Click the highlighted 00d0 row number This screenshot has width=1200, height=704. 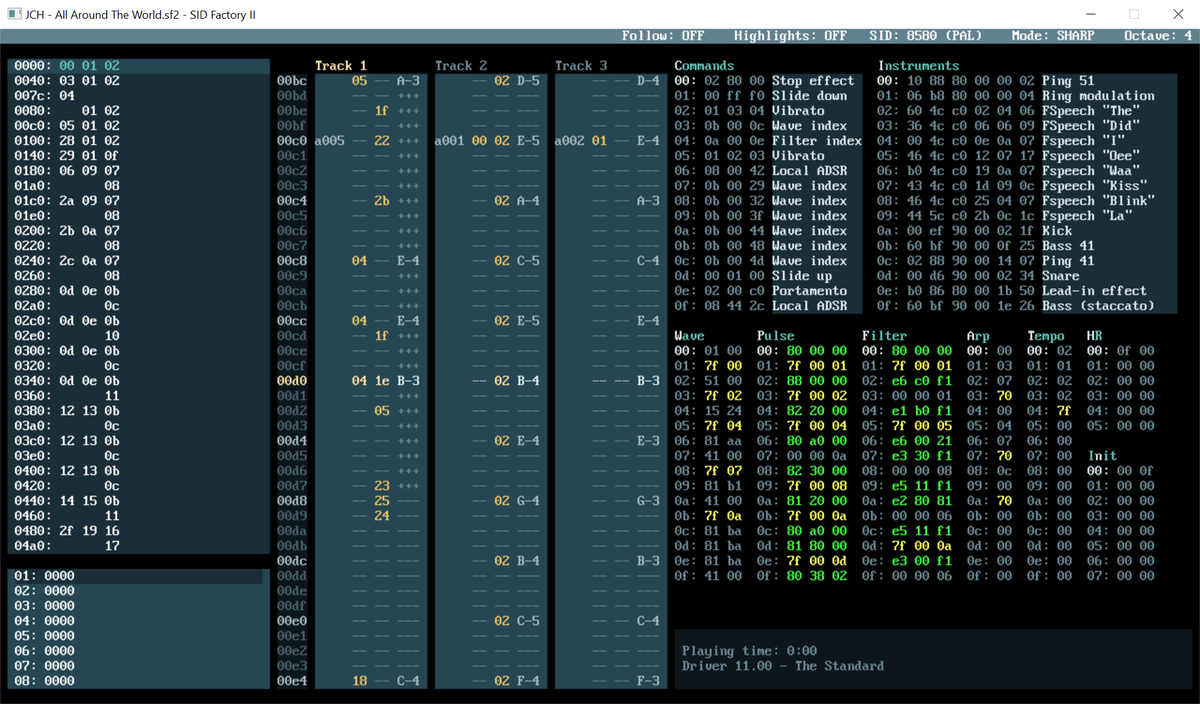click(x=292, y=381)
